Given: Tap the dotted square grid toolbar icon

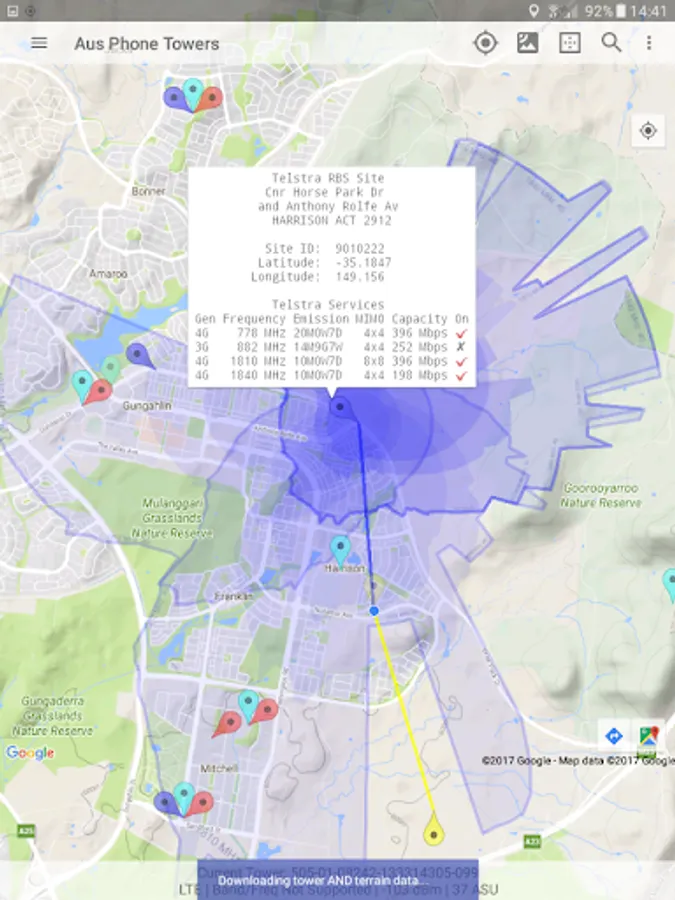Looking at the screenshot, I should coord(569,43).
